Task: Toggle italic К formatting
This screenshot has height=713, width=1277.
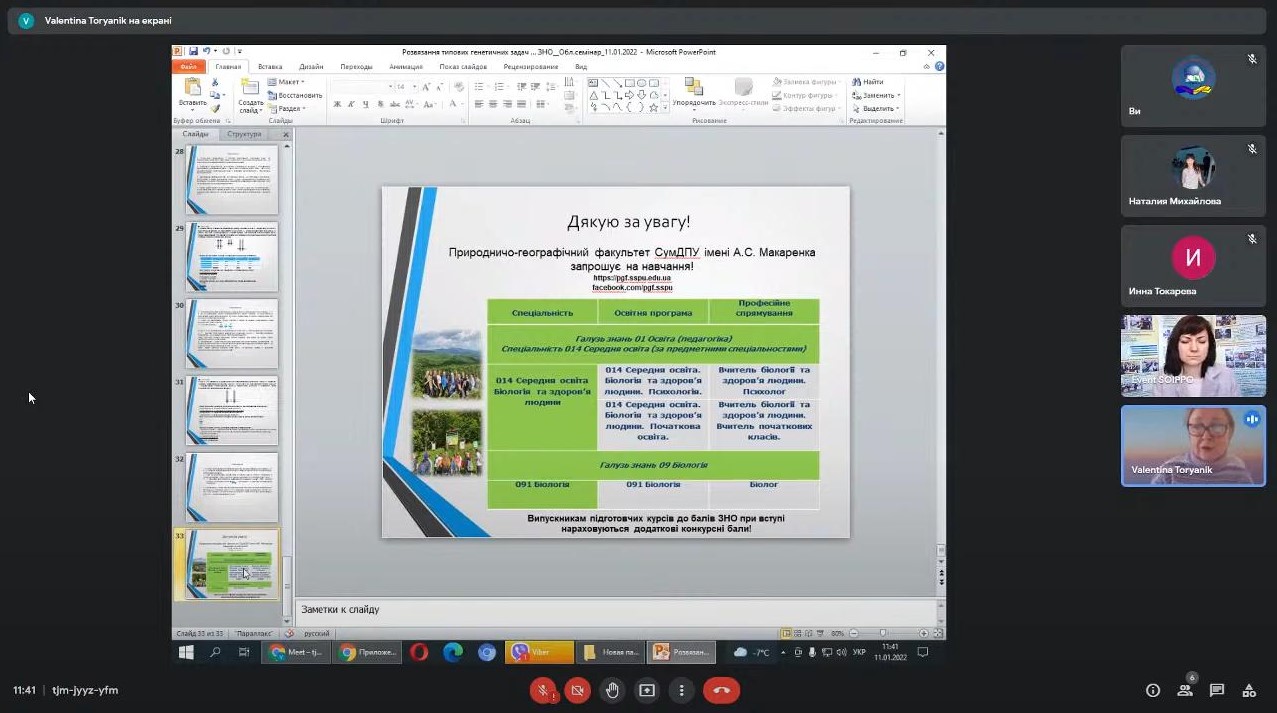Action: click(351, 104)
